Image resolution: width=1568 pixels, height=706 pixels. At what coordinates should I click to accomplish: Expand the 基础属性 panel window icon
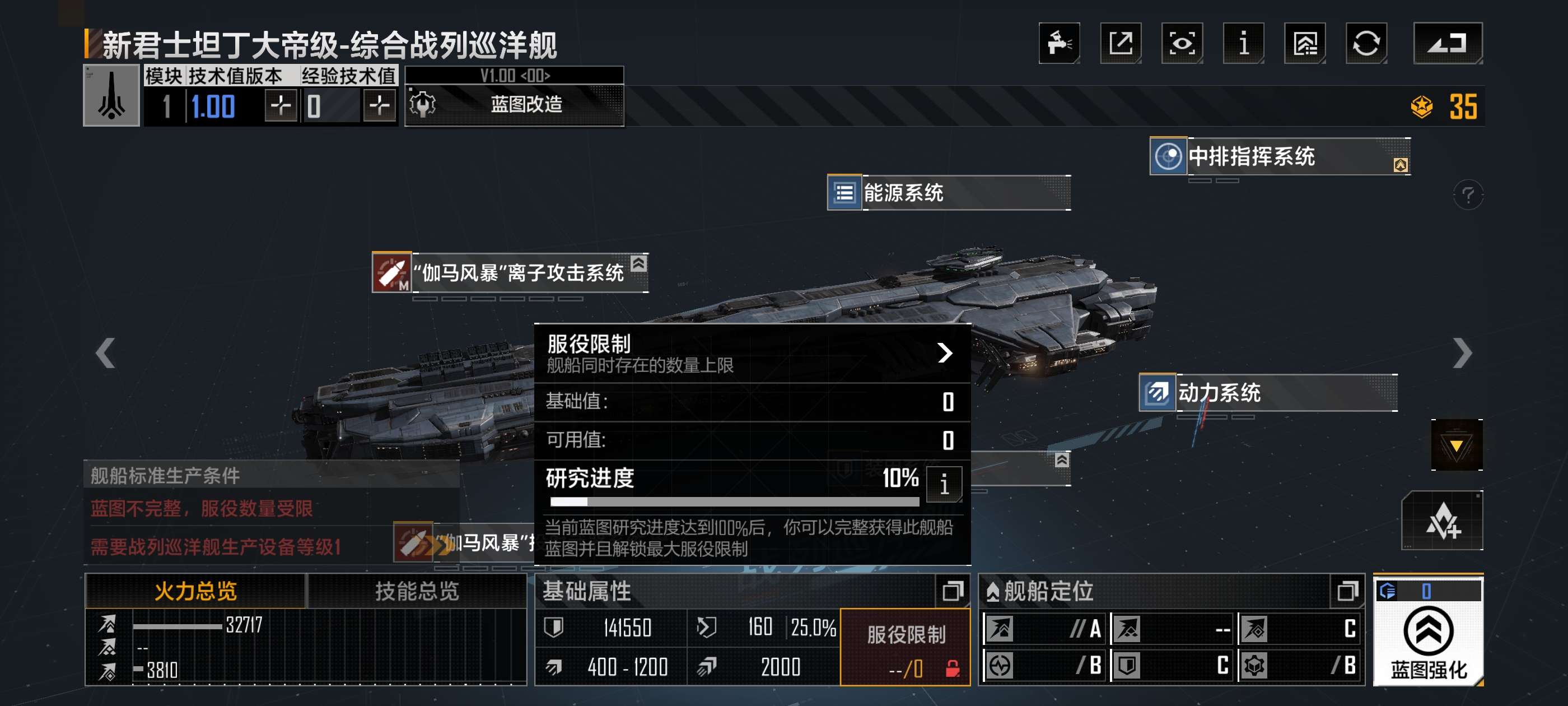tap(953, 591)
